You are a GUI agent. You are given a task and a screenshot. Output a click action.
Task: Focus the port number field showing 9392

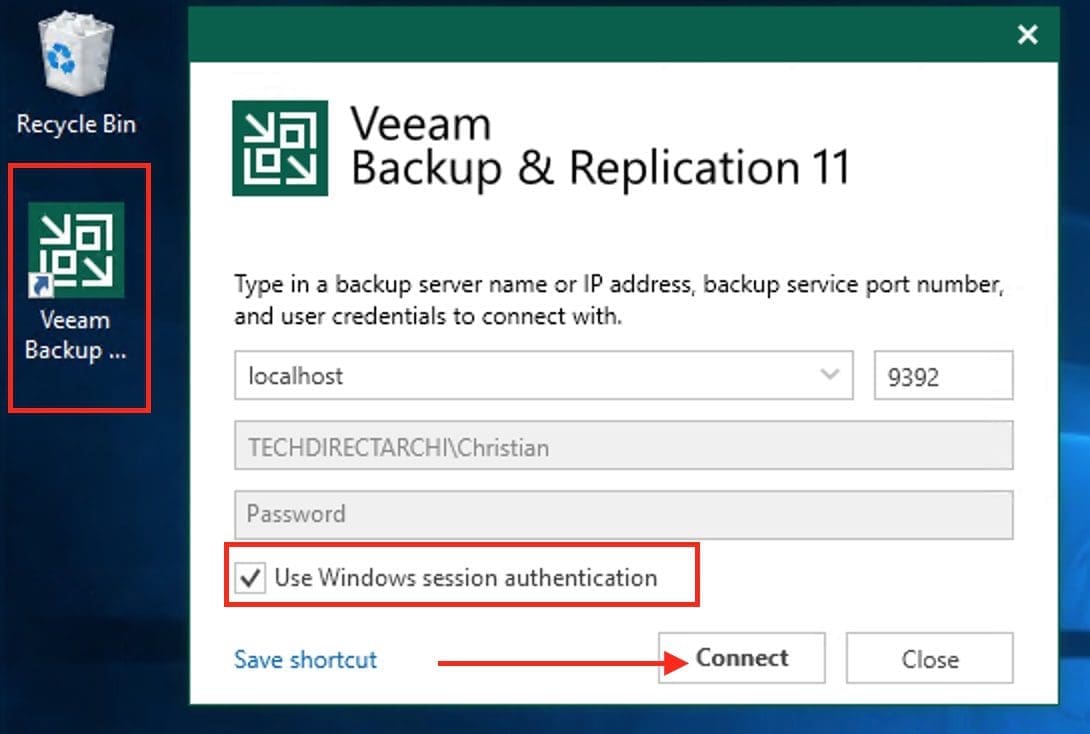click(943, 376)
